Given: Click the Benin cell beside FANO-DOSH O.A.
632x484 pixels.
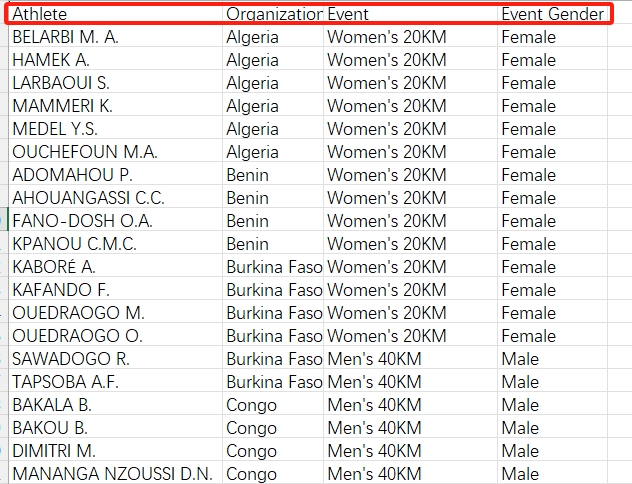Looking at the screenshot, I should (273, 221).
